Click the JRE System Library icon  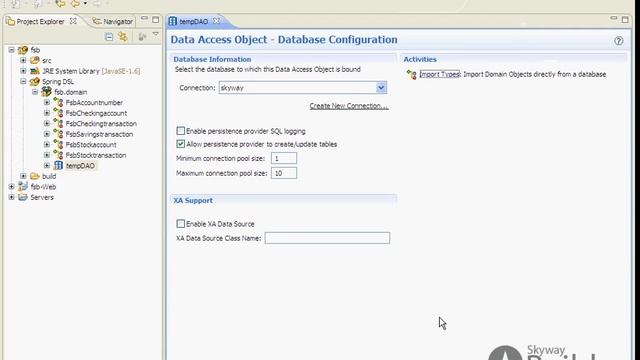(35, 71)
